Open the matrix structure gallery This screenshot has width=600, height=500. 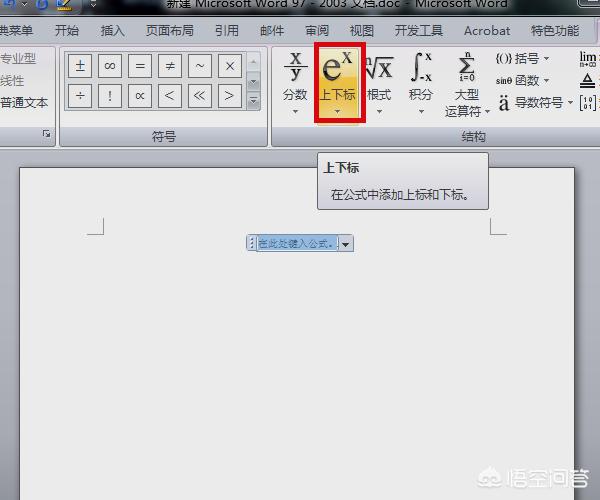pos(588,103)
